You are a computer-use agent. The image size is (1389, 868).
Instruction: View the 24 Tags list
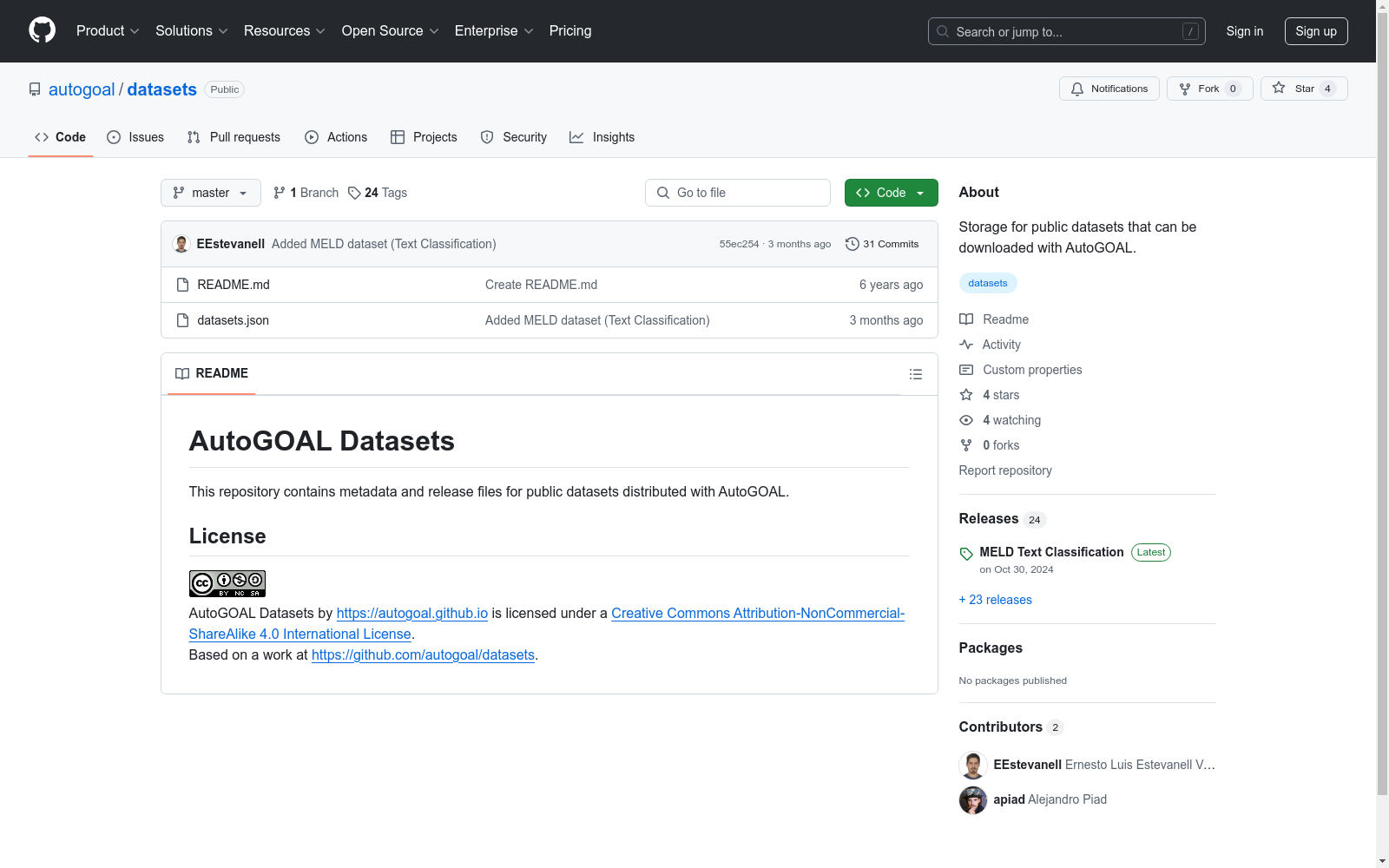click(x=378, y=193)
